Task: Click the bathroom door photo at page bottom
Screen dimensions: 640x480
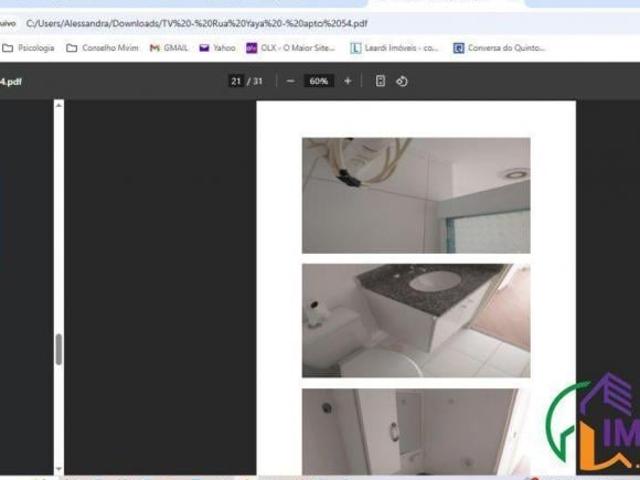Action: tap(416, 431)
